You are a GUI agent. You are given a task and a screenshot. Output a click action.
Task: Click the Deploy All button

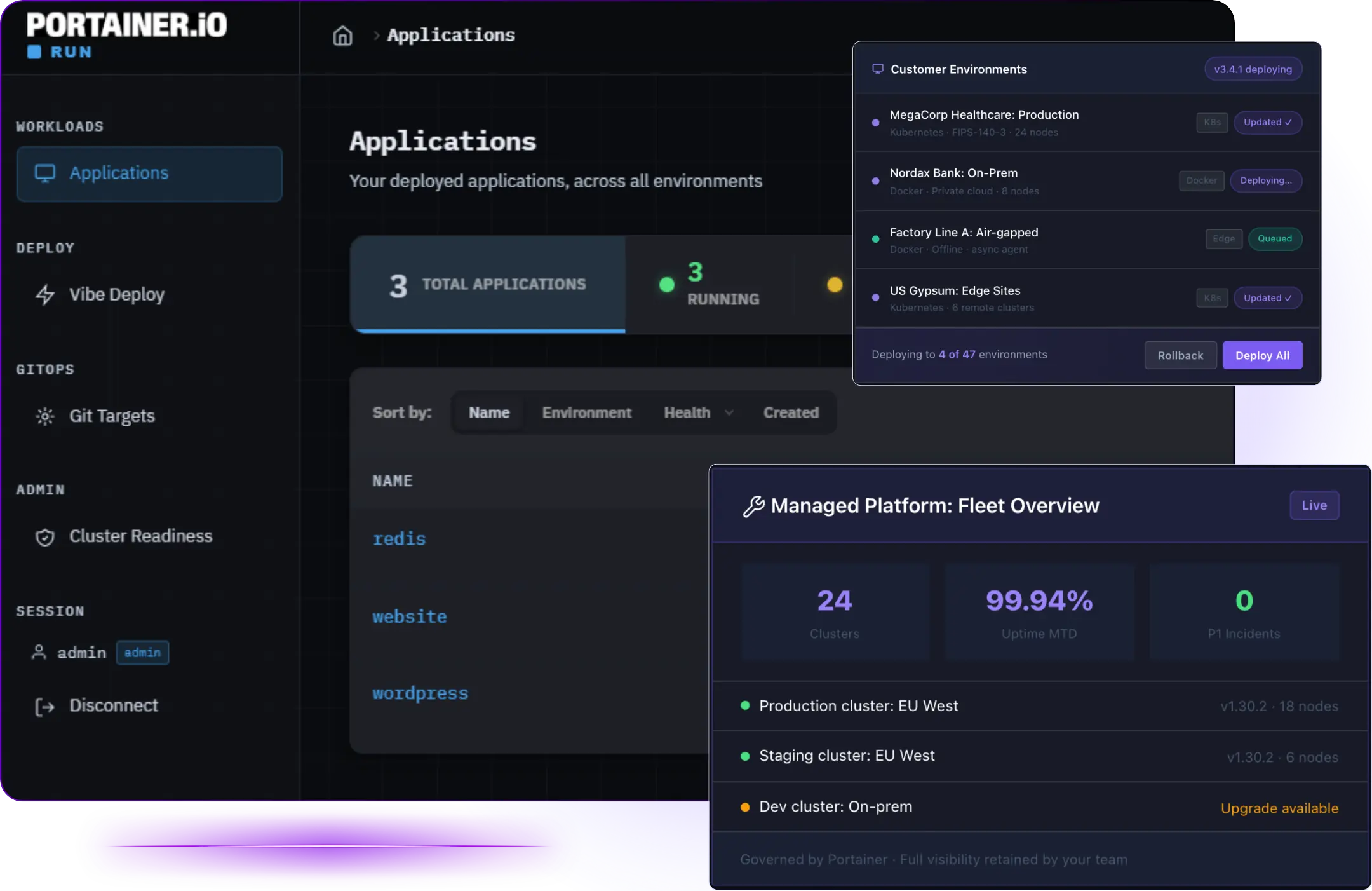pyautogui.click(x=1262, y=355)
